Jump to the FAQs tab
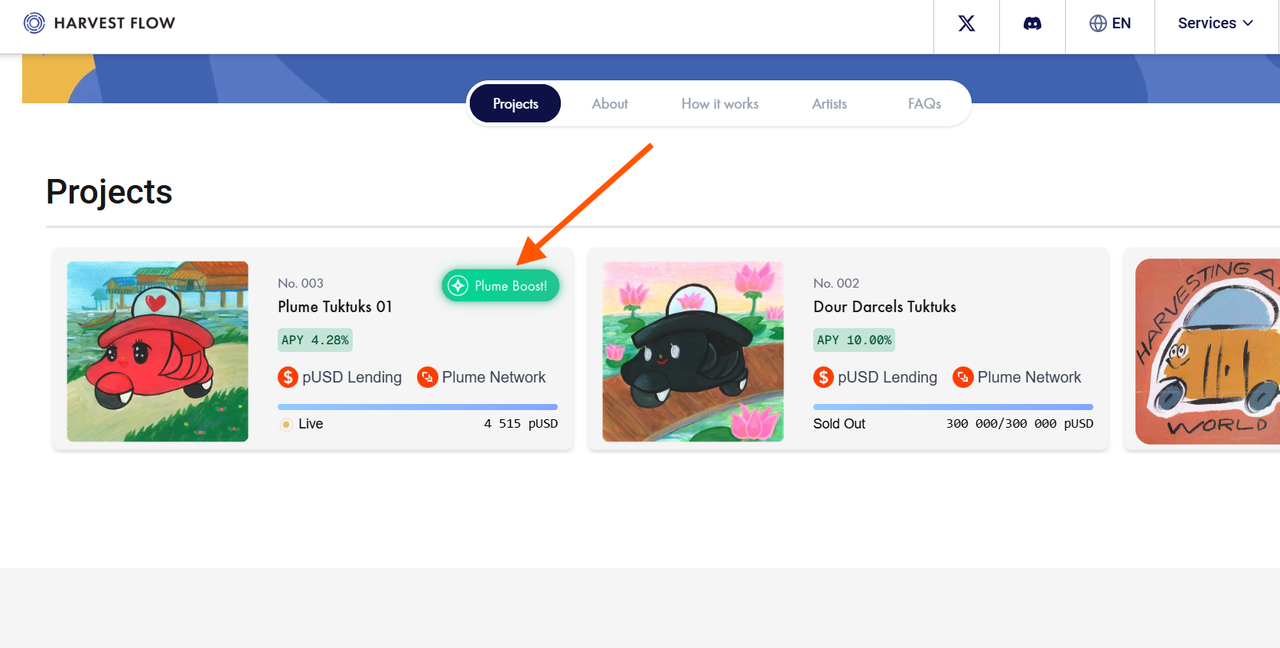This screenshot has width=1280, height=648. click(x=924, y=104)
